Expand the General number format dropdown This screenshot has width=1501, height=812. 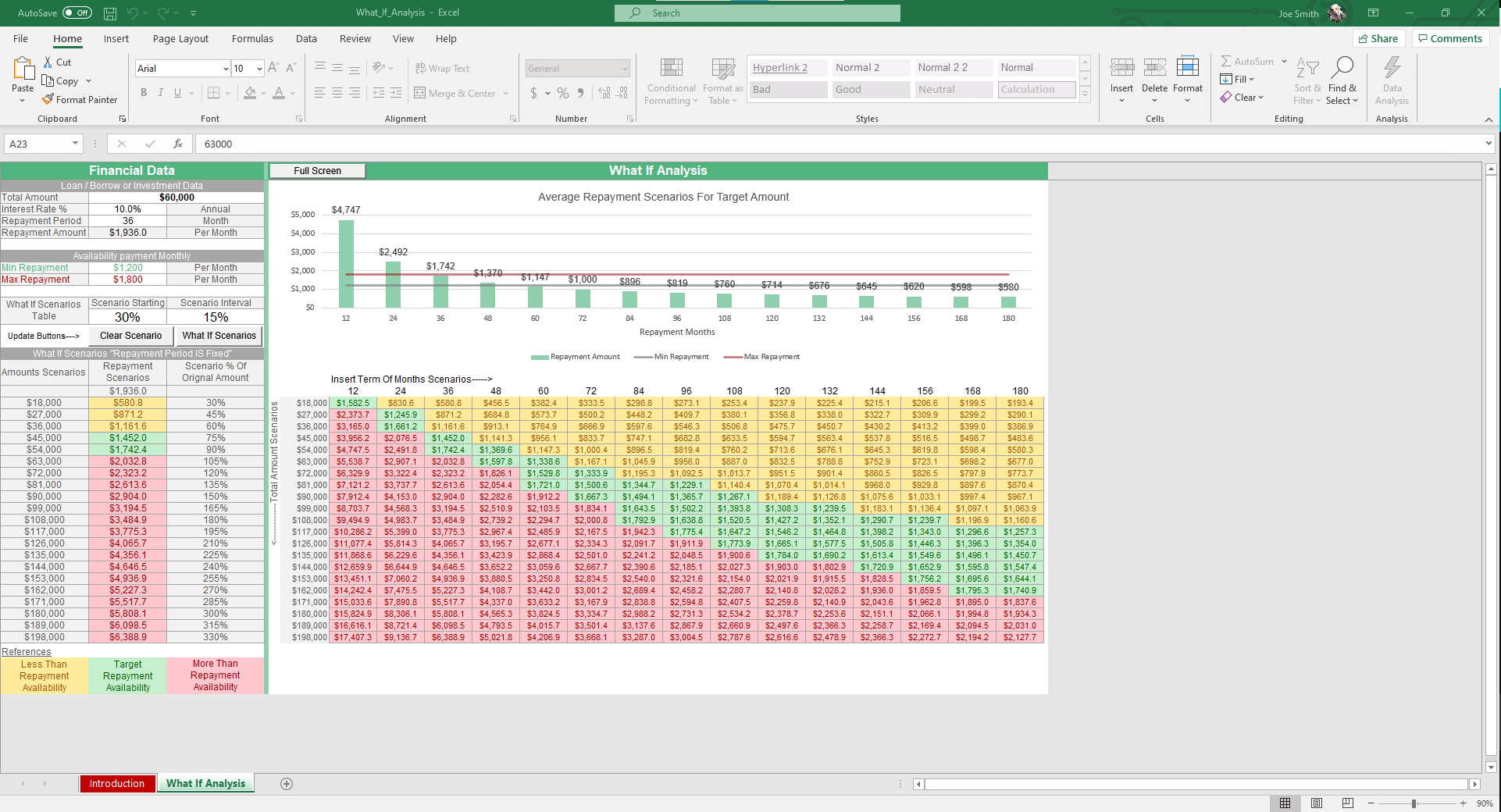pyautogui.click(x=625, y=69)
